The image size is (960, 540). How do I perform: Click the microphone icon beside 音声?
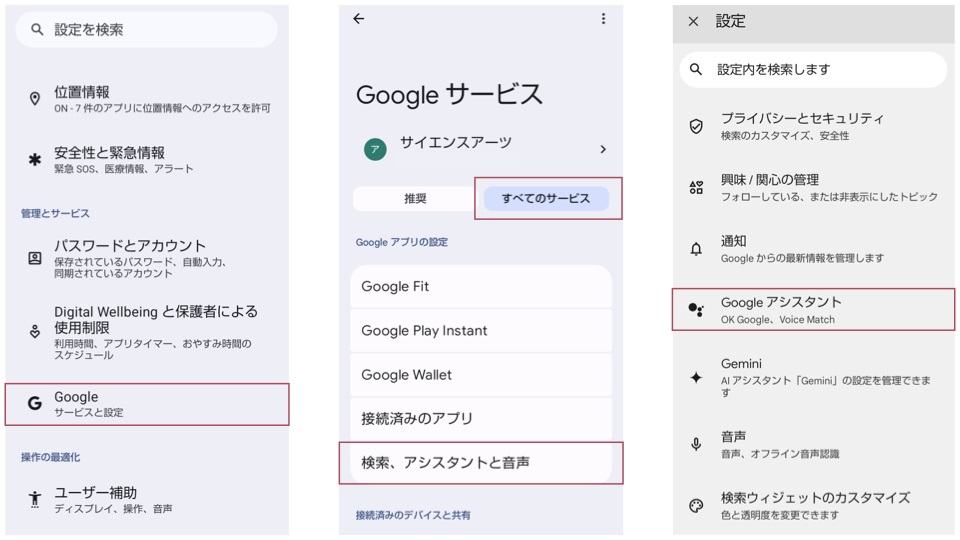pos(696,444)
